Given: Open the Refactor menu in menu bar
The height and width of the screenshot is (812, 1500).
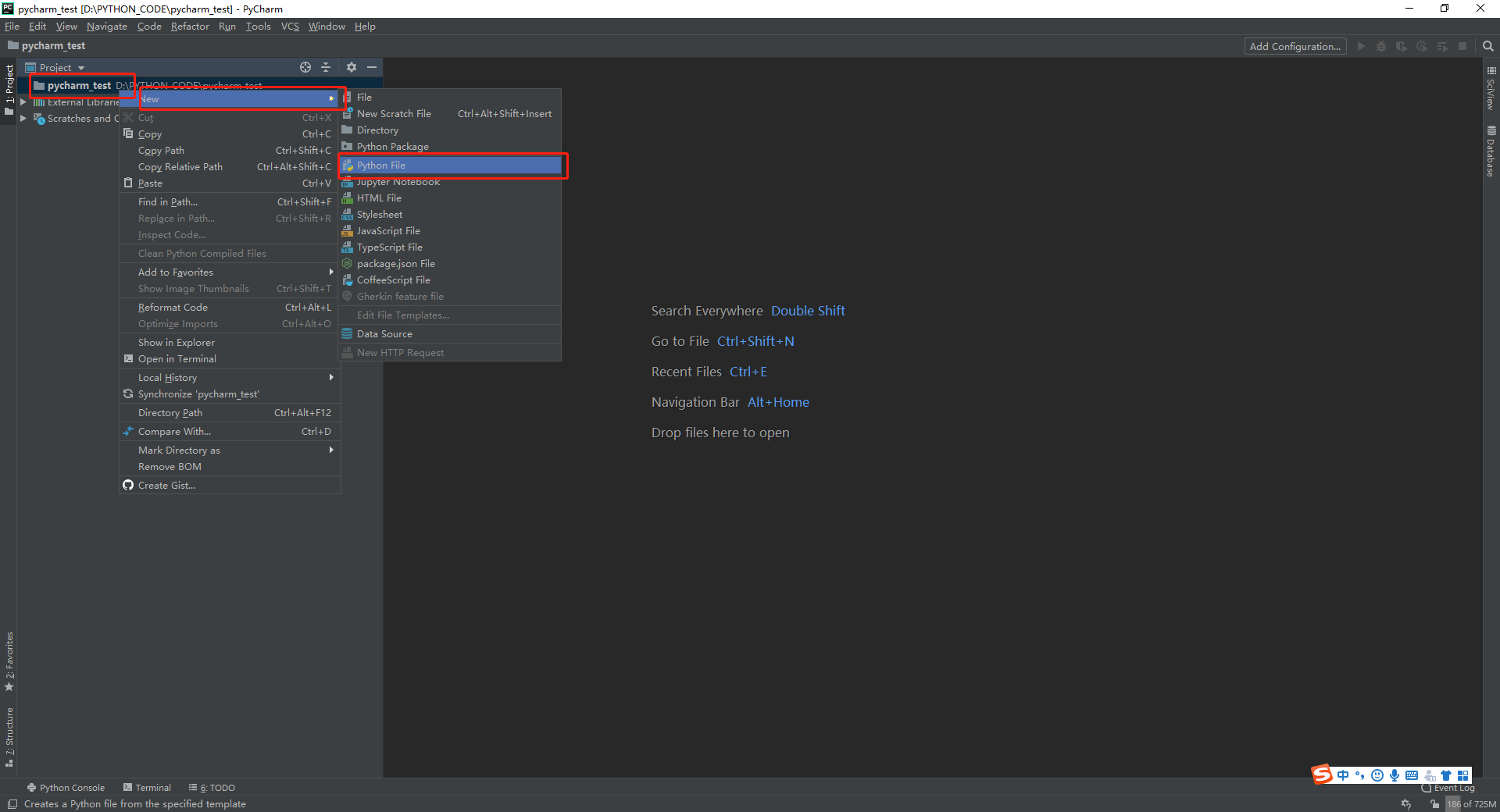Looking at the screenshot, I should tap(190, 26).
